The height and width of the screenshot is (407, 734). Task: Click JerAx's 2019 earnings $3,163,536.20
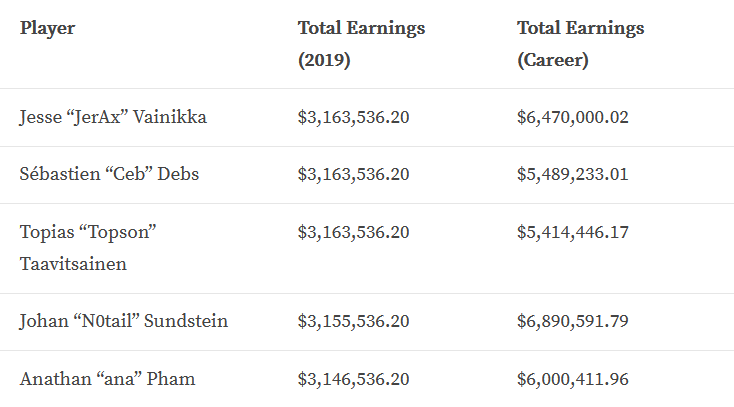353,117
